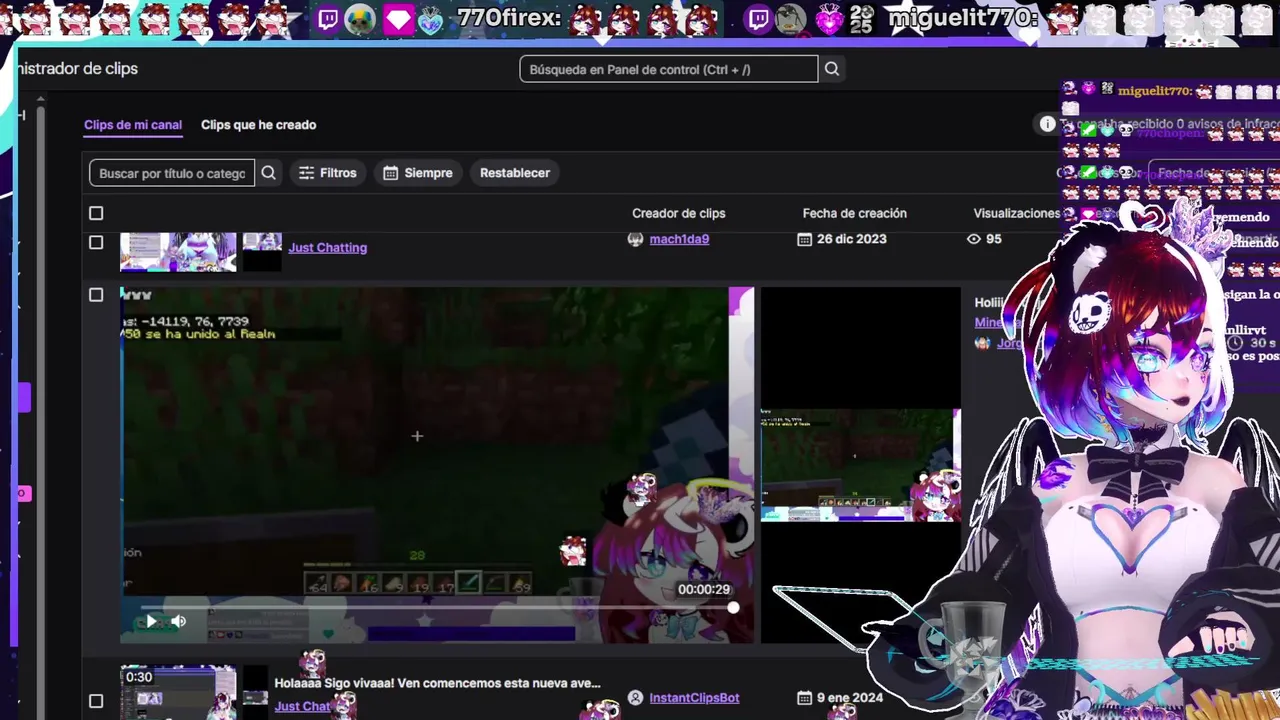The width and height of the screenshot is (1280, 720).
Task: Click the Holiii clip title text
Action: coord(989,302)
